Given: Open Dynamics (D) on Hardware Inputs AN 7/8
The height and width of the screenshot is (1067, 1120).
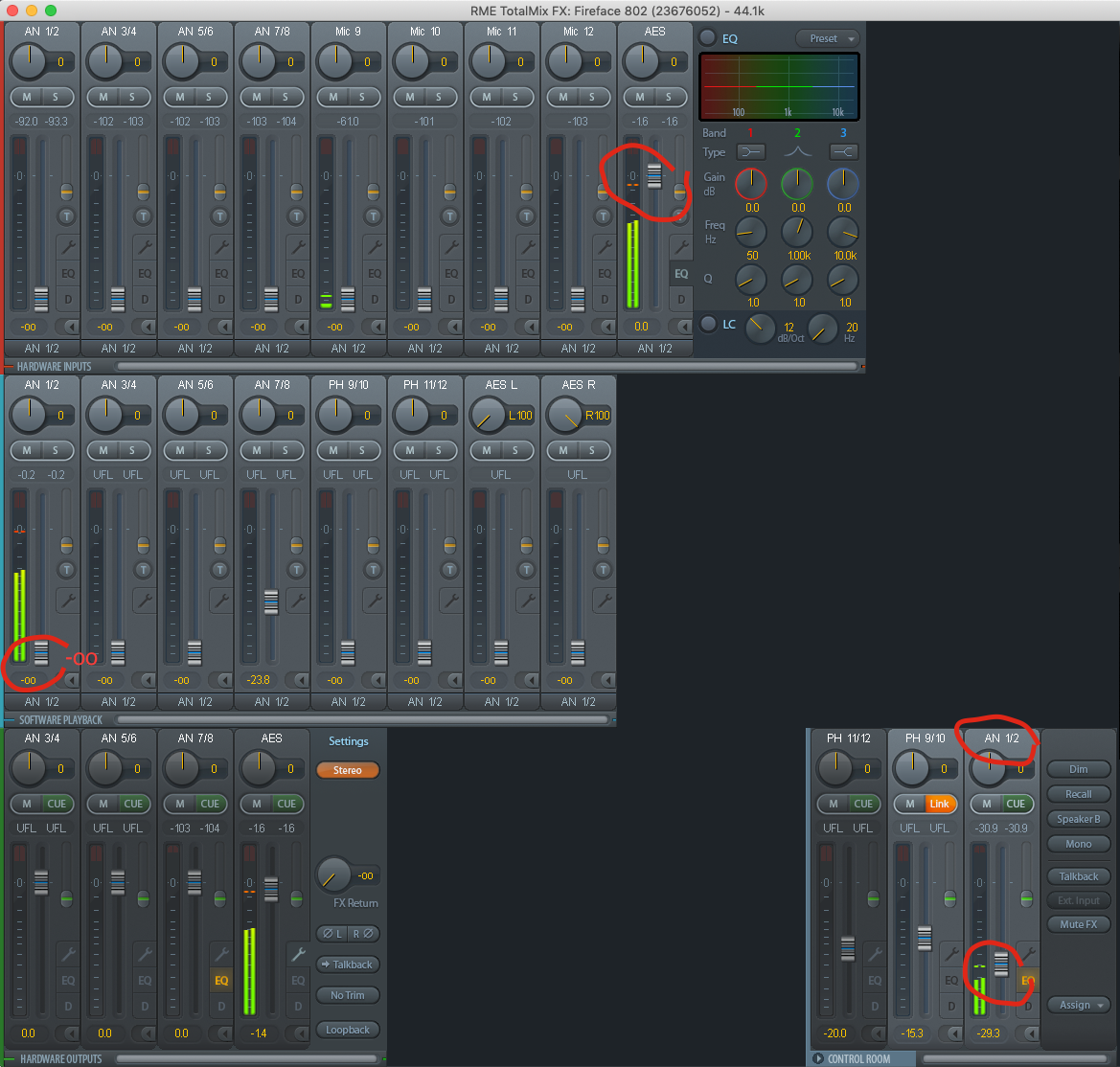Looking at the screenshot, I should point(298,299).
